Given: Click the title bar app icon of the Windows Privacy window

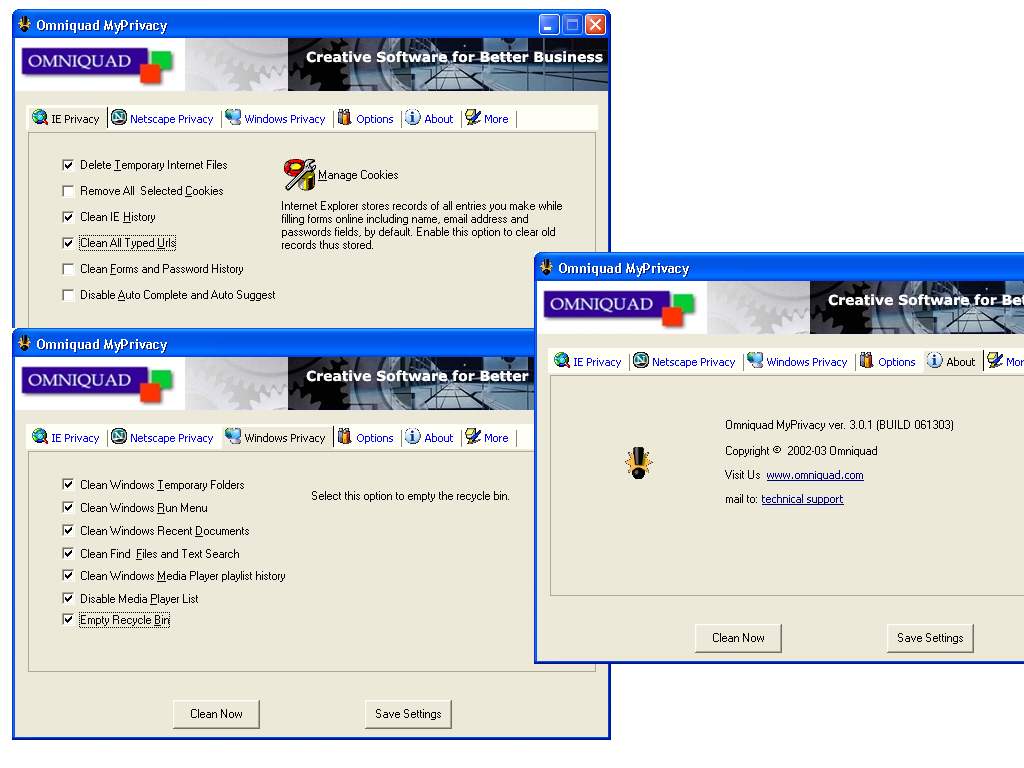Looking at the screenshot, I should coord(25,344).
